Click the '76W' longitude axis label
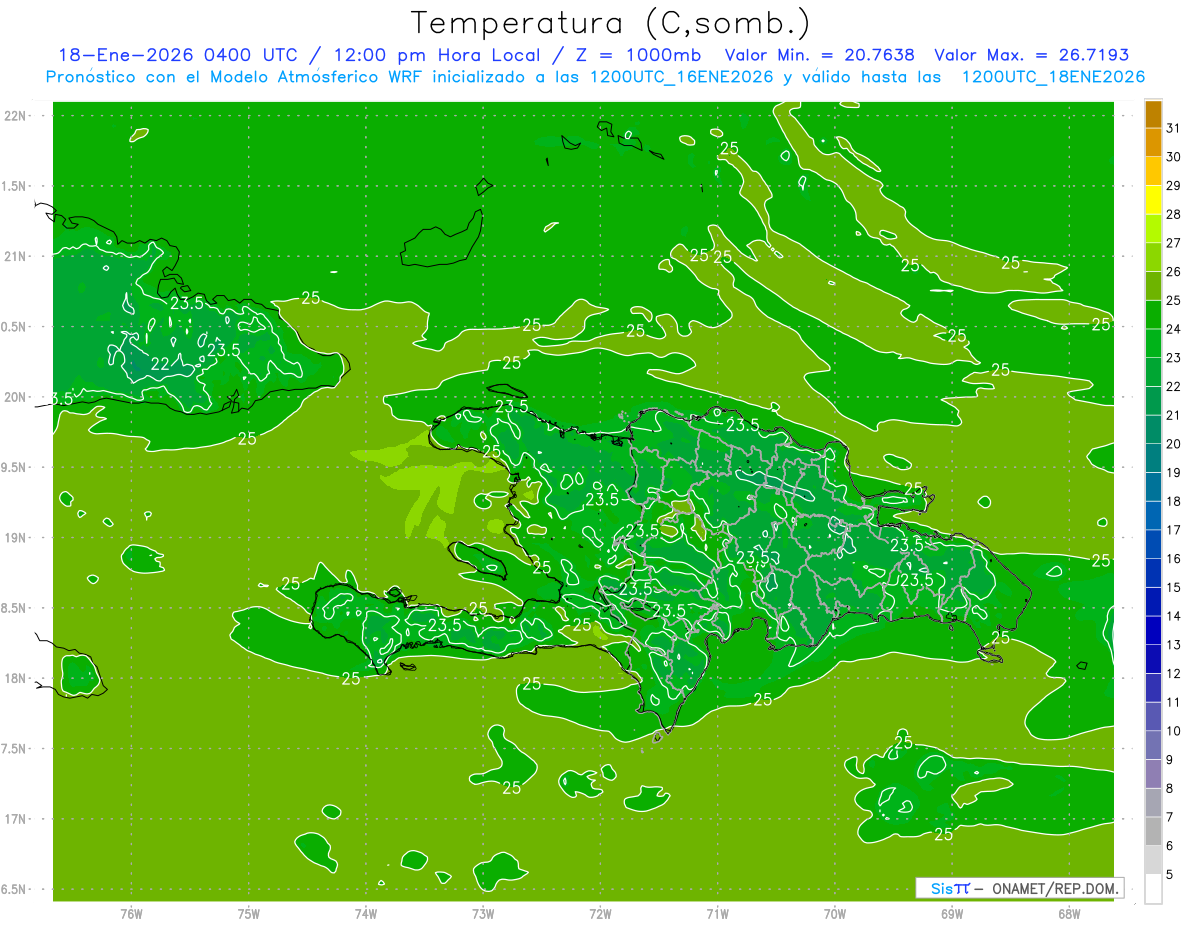1200x927 pixels. pos(131,913)
